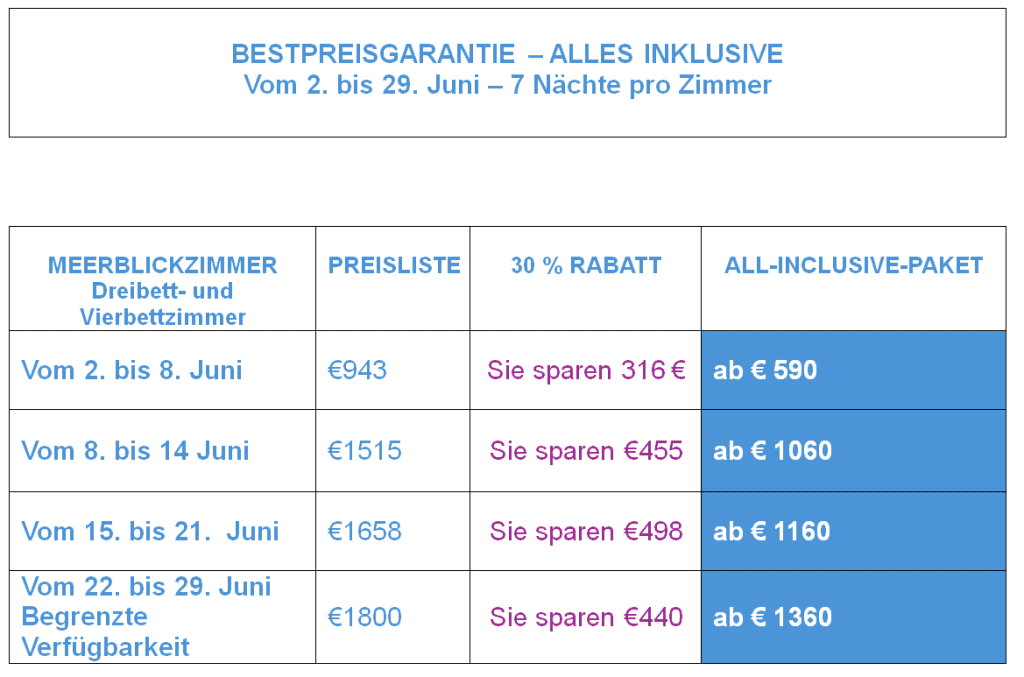Click the €1515 list price

pyautogui.click(x=365, y=451)
